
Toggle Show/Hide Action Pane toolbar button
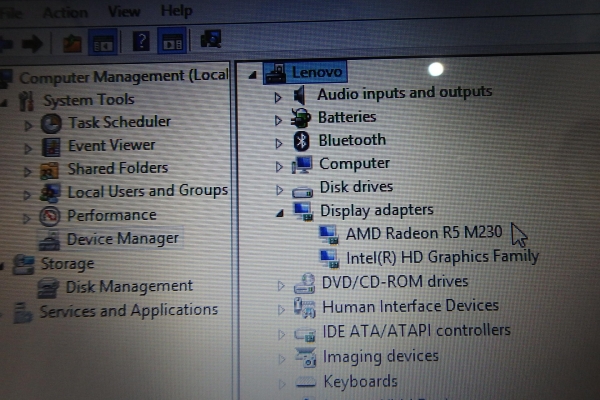[172, 41]
